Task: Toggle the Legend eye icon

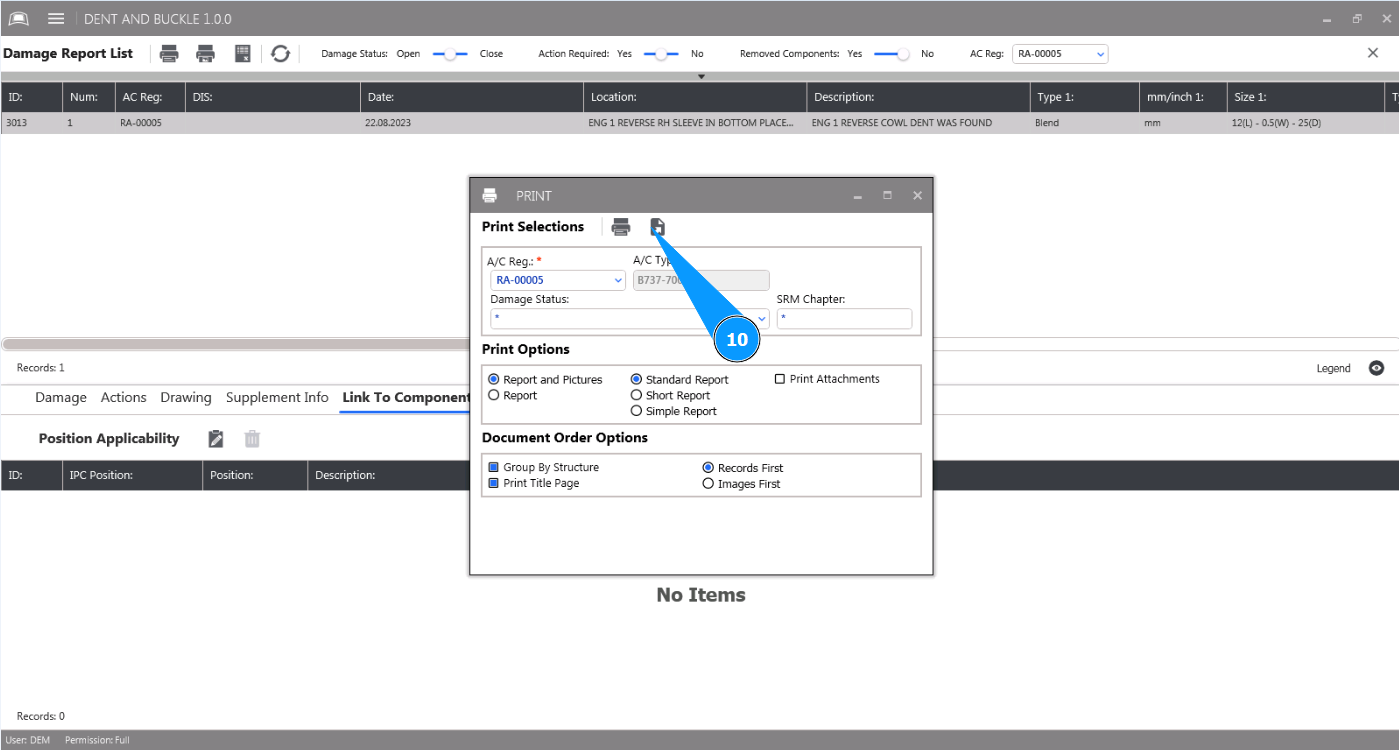Action: click(x=1376, y=368)
